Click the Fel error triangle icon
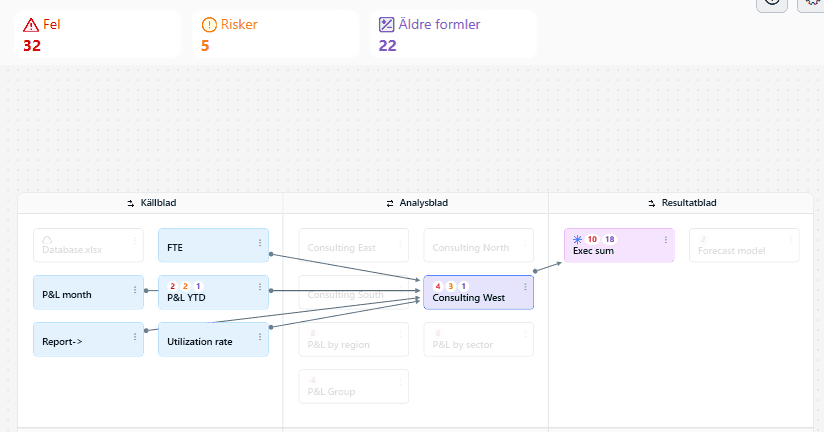Viewport: 824px width, 432px height. (31, 25)
